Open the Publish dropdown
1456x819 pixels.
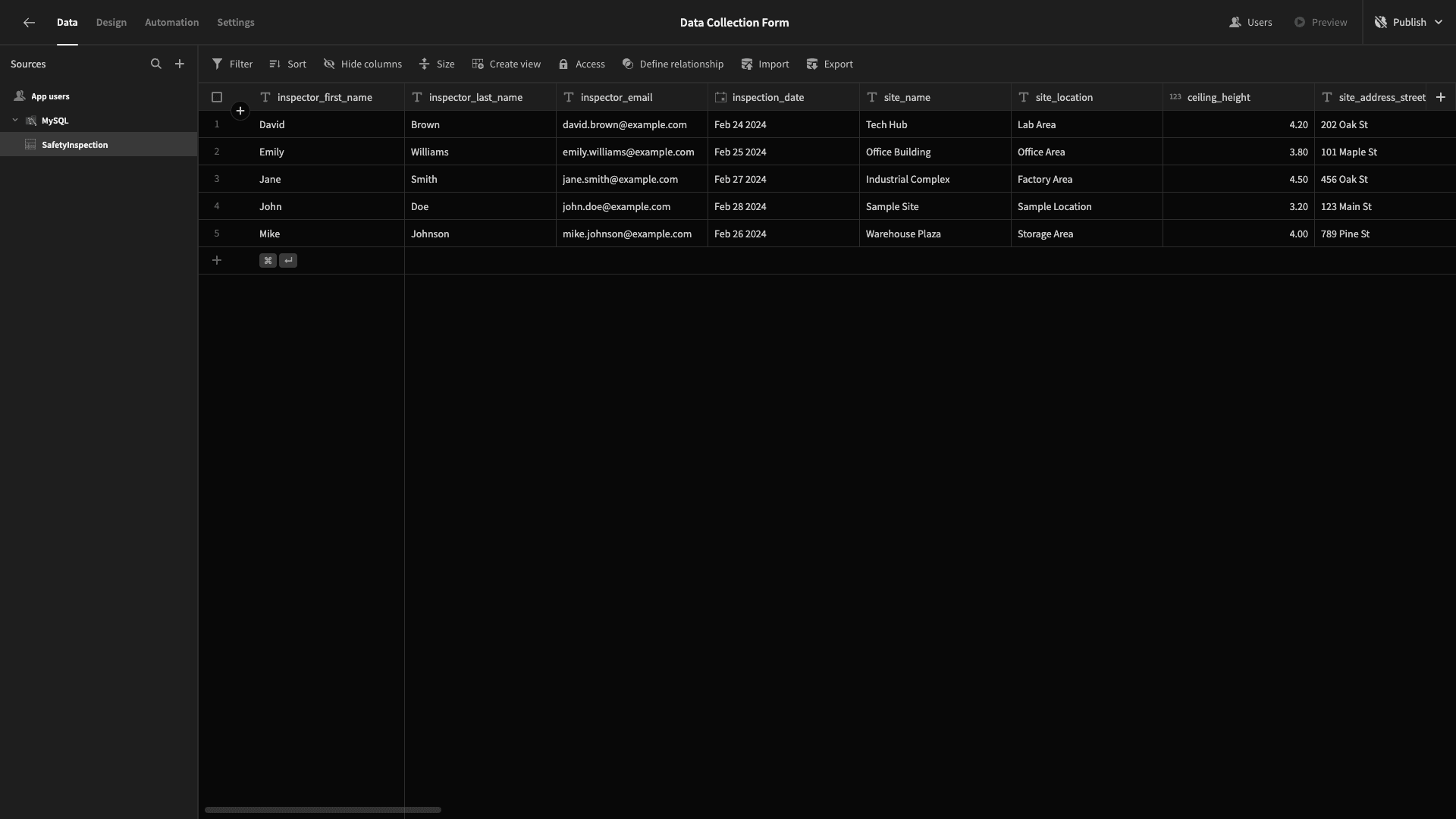pyautogui.click(x=1409, y=23)
